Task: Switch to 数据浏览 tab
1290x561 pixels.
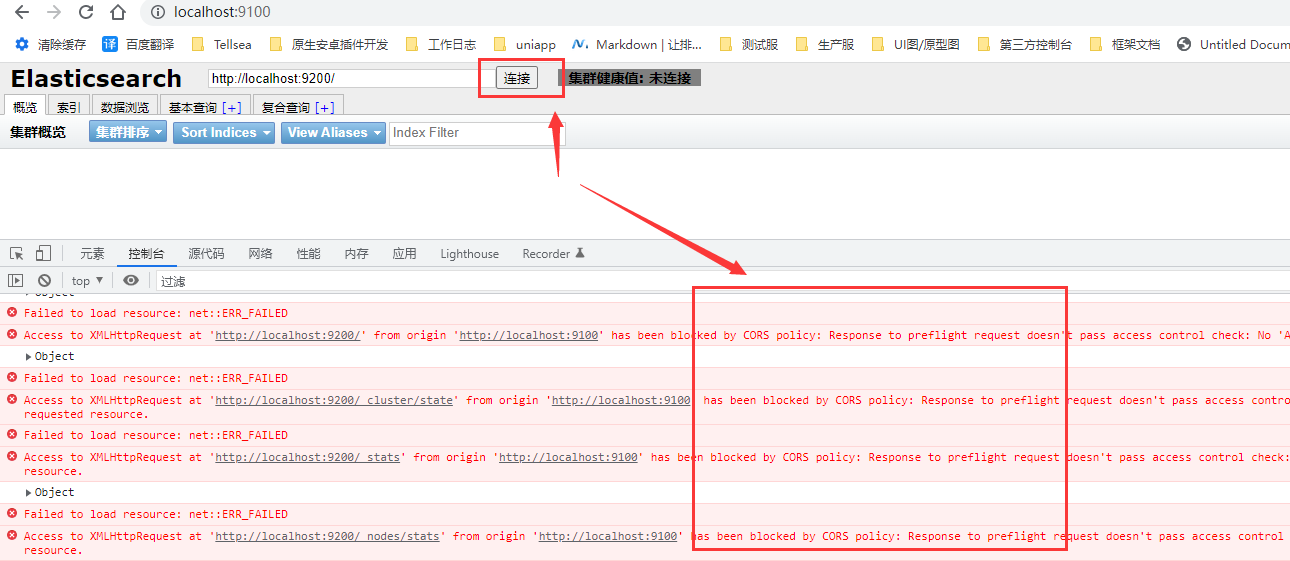Action: pyautogui.click(x=125, y=107)
